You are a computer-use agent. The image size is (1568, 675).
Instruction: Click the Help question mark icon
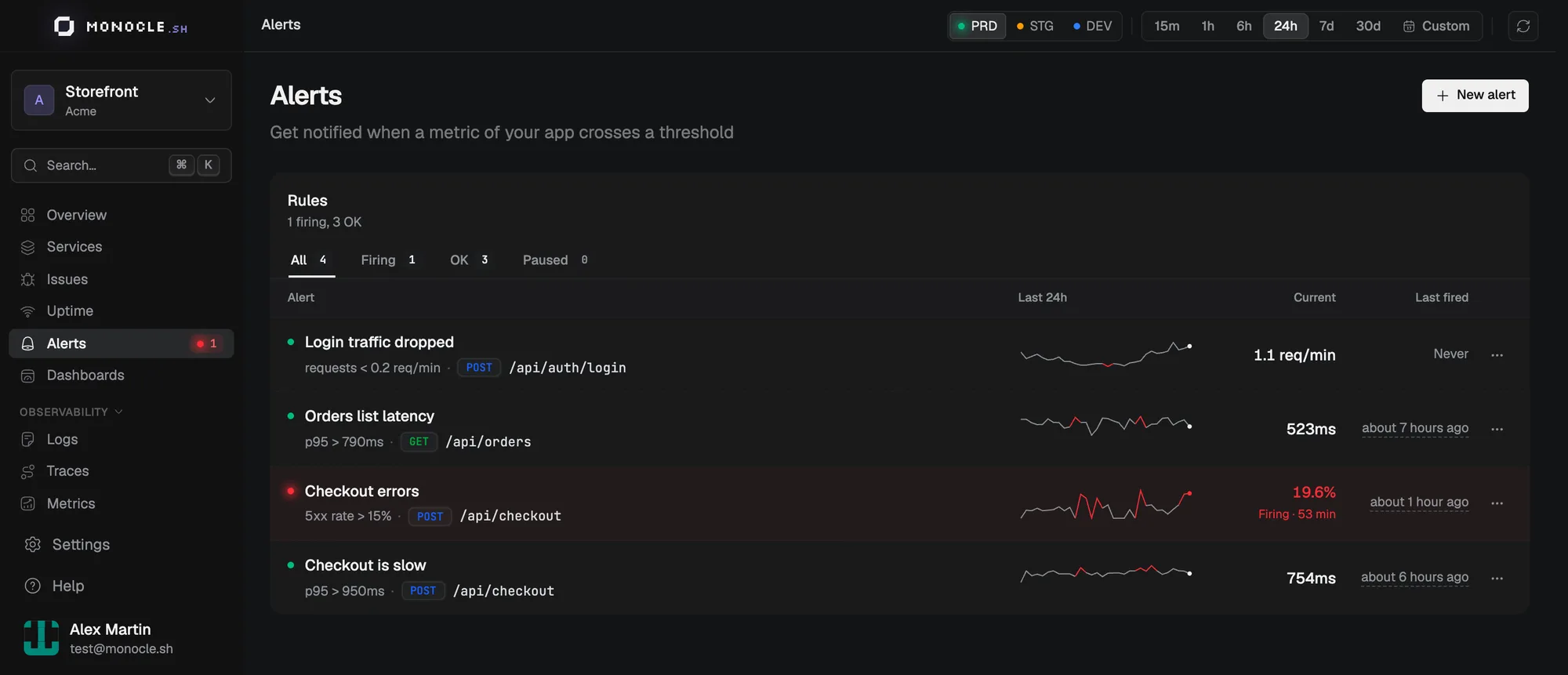point(33,586)
